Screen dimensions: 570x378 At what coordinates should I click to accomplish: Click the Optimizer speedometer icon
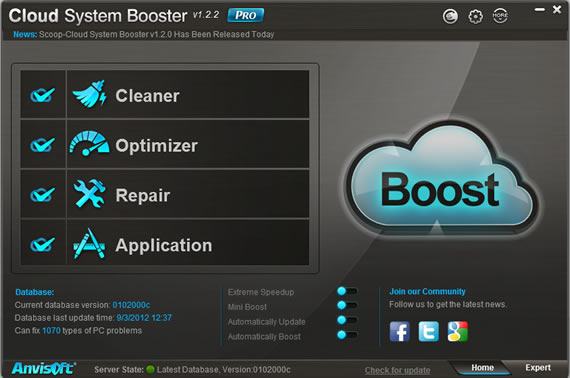pos(89,144)
